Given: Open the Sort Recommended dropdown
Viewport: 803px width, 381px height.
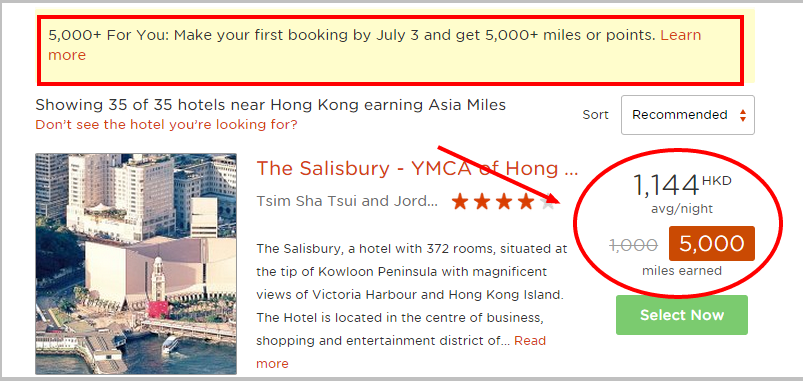Looking at the screenshot, I should pos(688,115).
